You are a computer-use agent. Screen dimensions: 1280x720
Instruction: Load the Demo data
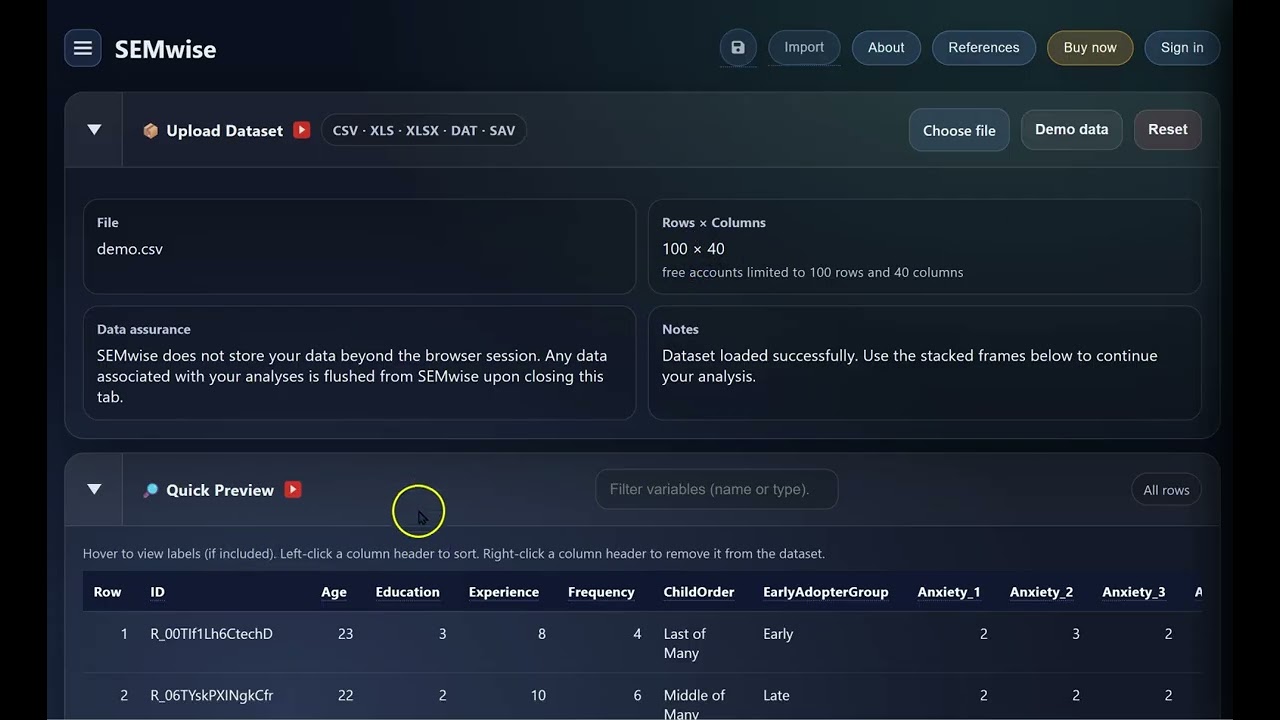tap(1072, 130)
